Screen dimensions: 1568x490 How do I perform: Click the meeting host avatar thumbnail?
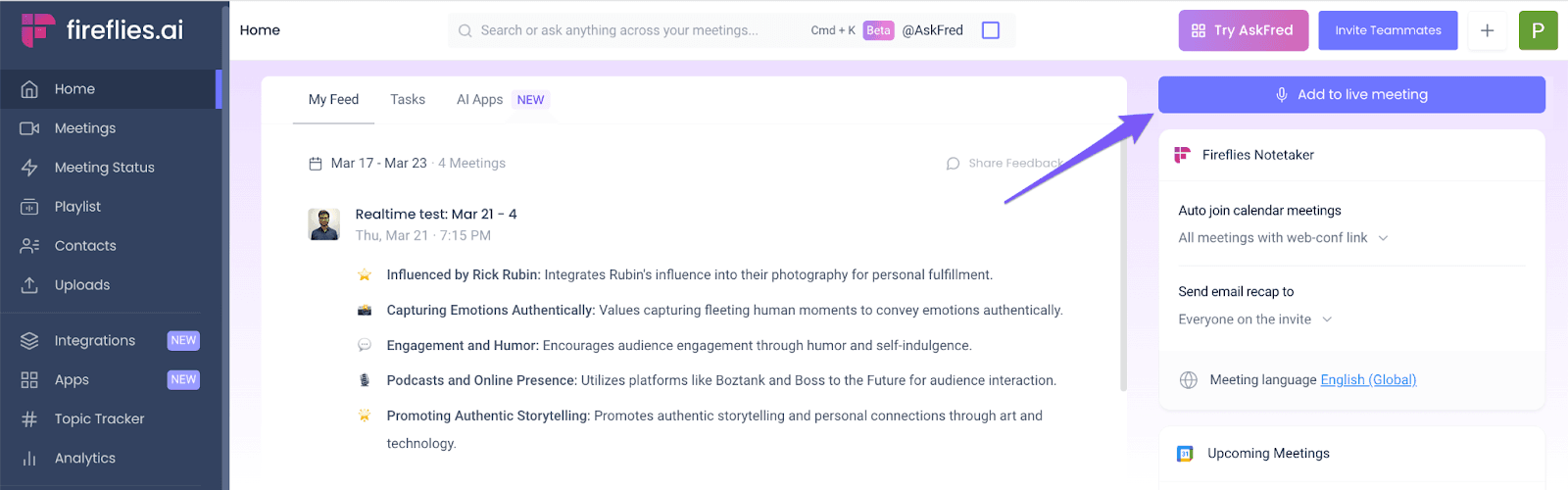324,224
